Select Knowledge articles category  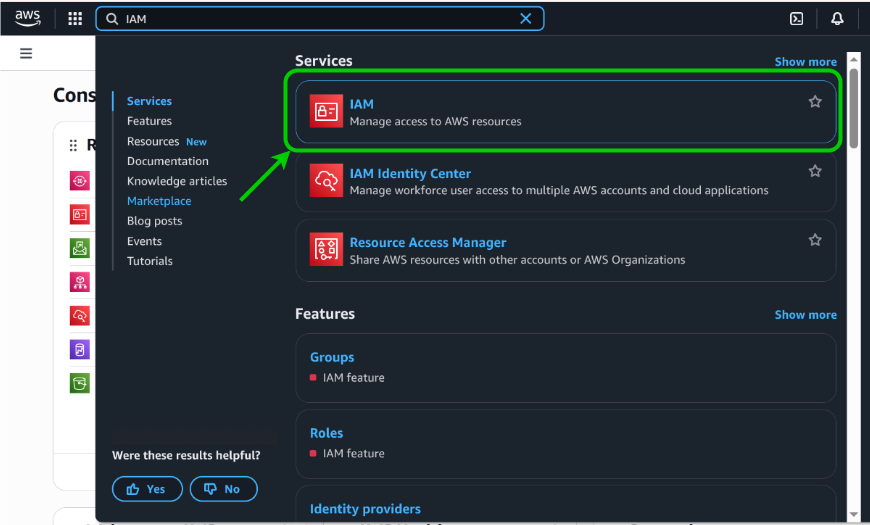coord(177,181)
